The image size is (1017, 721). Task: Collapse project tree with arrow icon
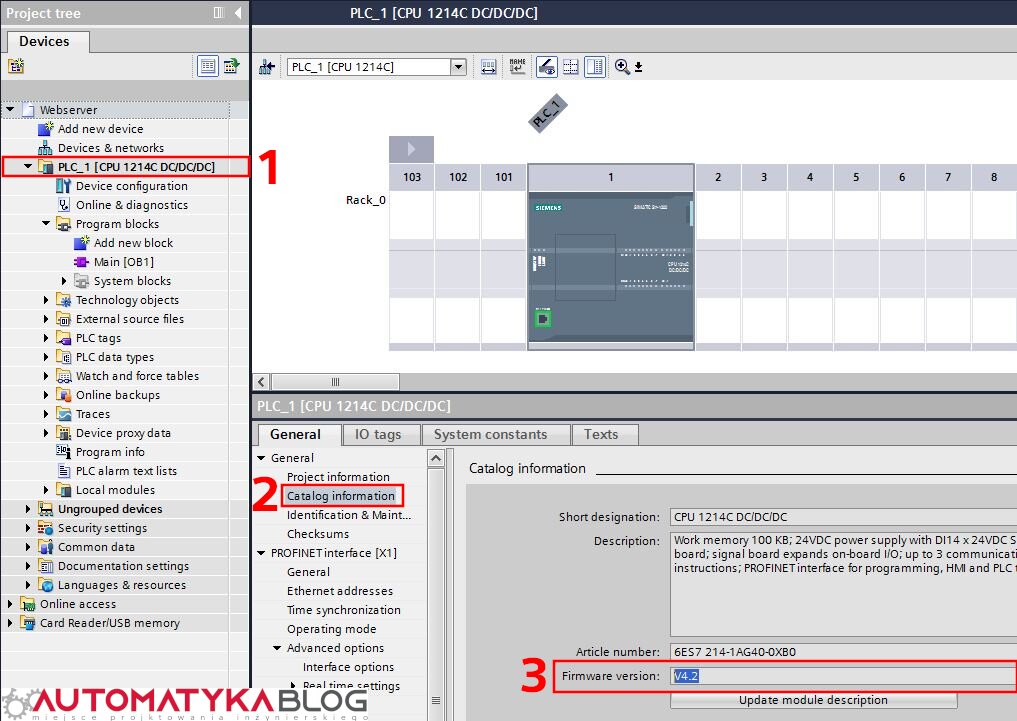(x=238, y=12)
